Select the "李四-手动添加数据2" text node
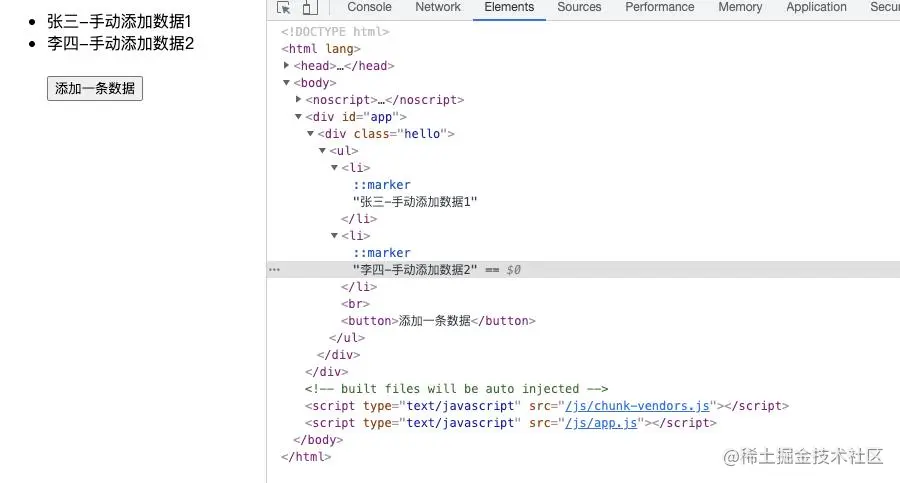Viewport: 900px width, 483px height. point(415,269)
